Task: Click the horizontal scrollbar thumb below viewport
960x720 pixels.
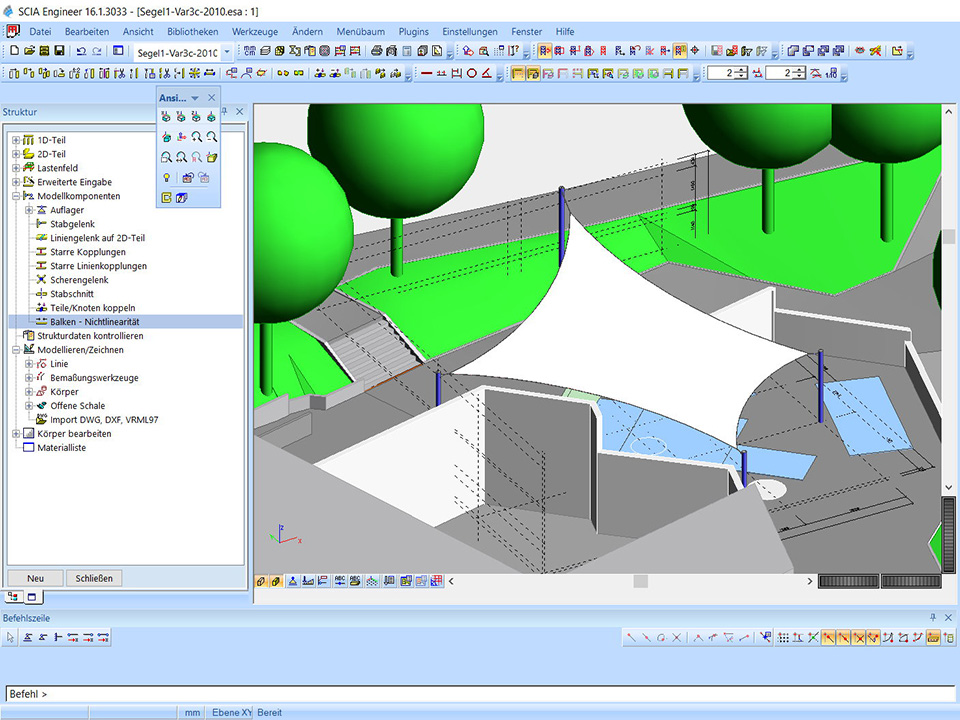Action: (641, 581)
